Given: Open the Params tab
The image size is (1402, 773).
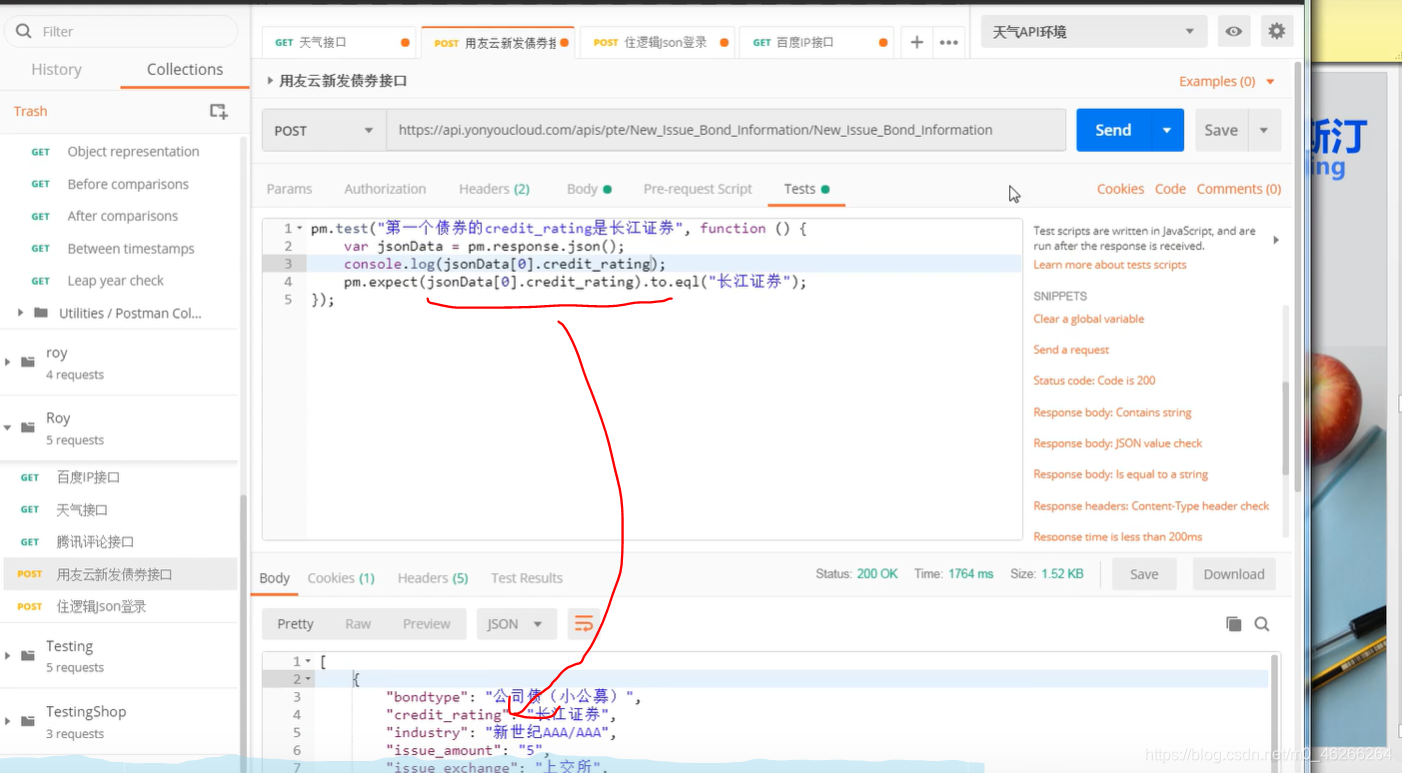Looking at the screenshot, I should point(289,189).
